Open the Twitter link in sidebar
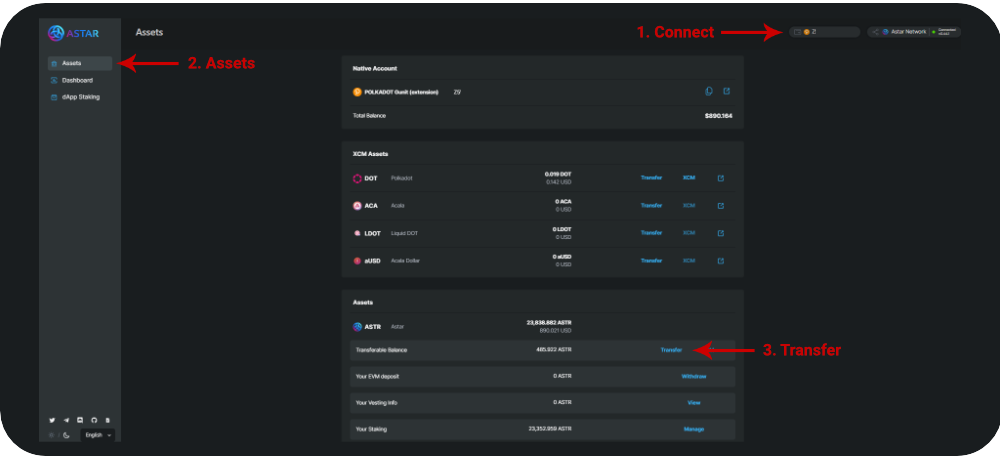This screenshot has height=460, width=1000. [52, 420]
